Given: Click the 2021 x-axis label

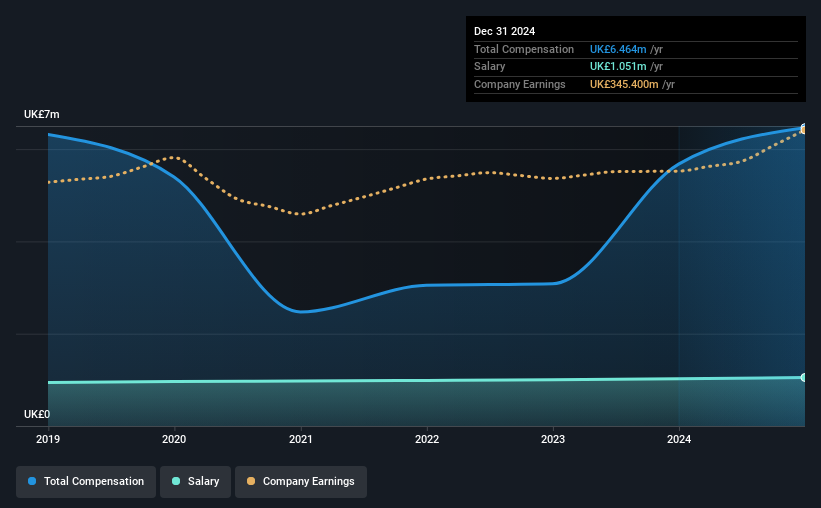Looking at the screenshot, I should [301, 439].
